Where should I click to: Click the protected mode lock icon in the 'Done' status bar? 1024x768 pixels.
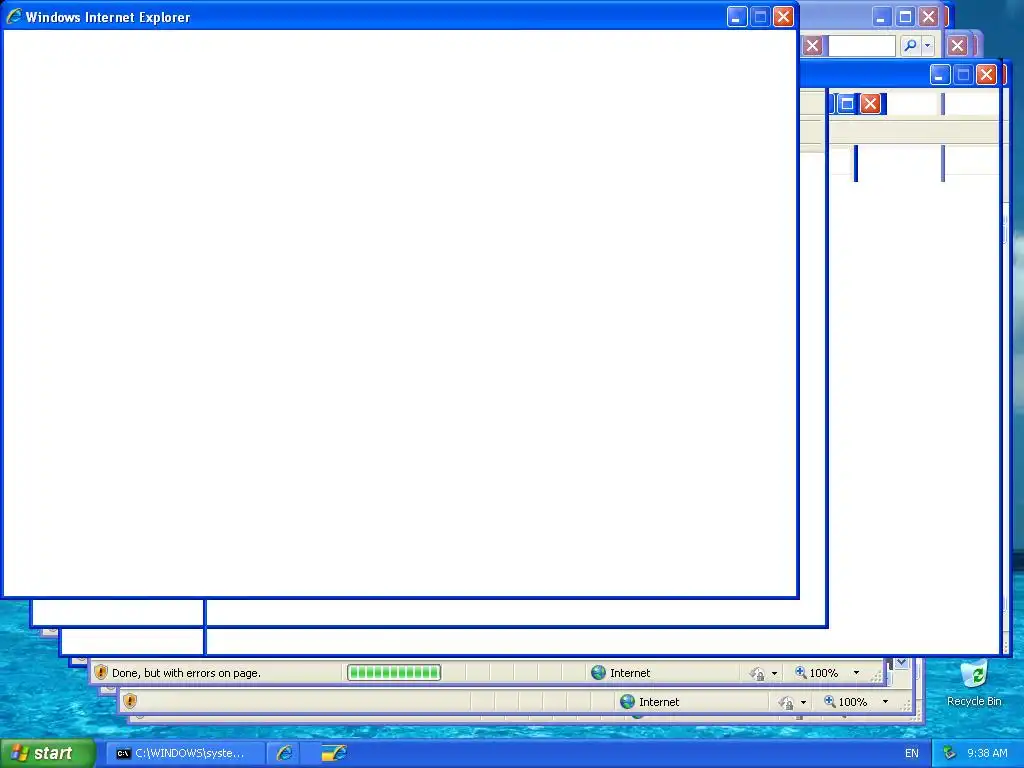pos(757,673)
